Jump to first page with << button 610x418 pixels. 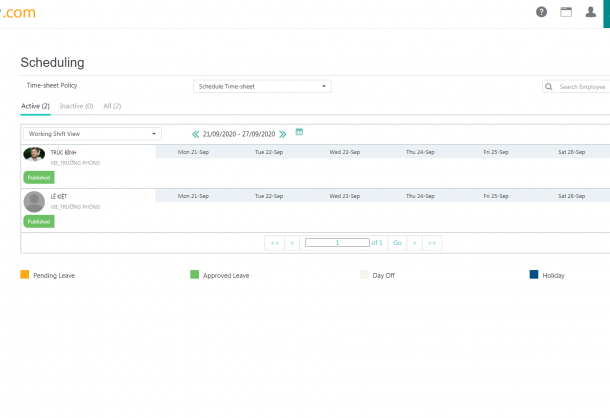(x=274, y=243)
